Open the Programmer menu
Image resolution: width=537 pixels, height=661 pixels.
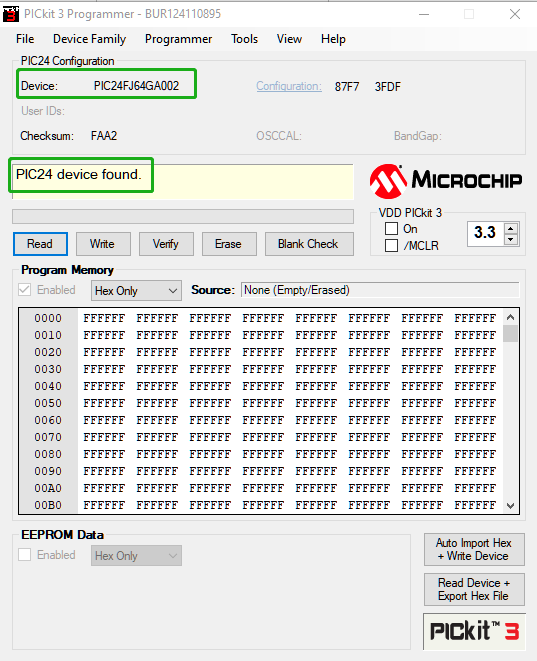[x=178, y=39]
